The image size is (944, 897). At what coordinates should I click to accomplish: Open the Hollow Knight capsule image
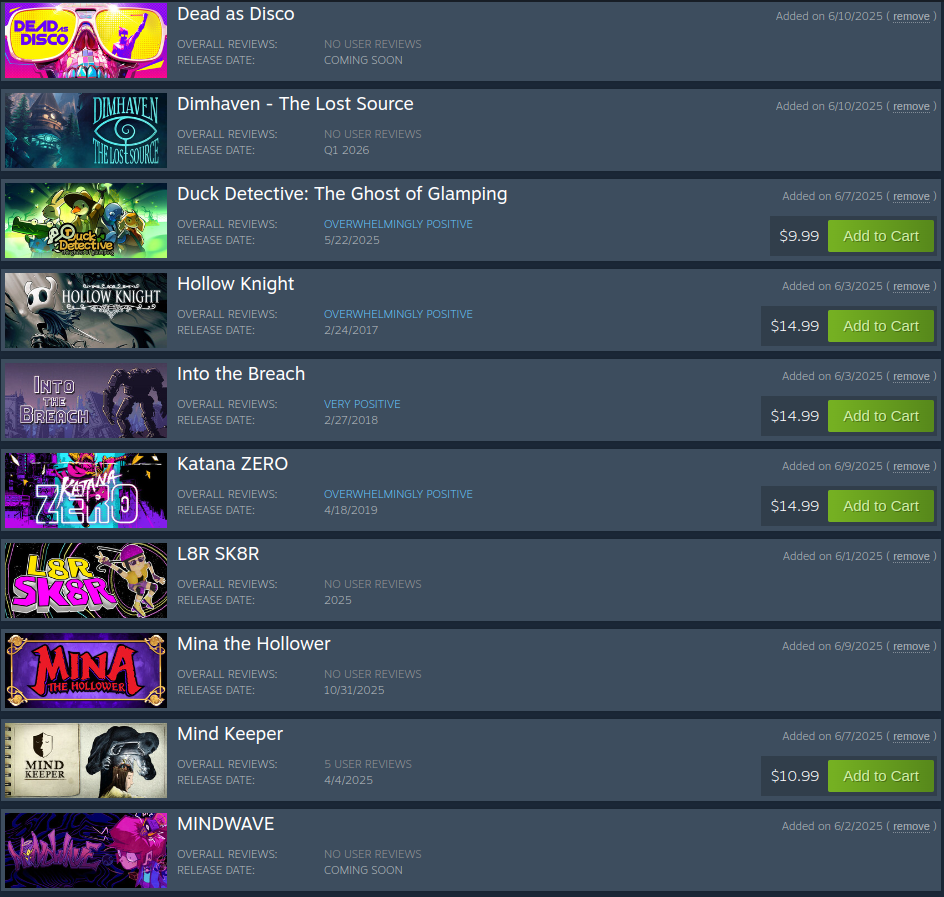coord(86,310)
